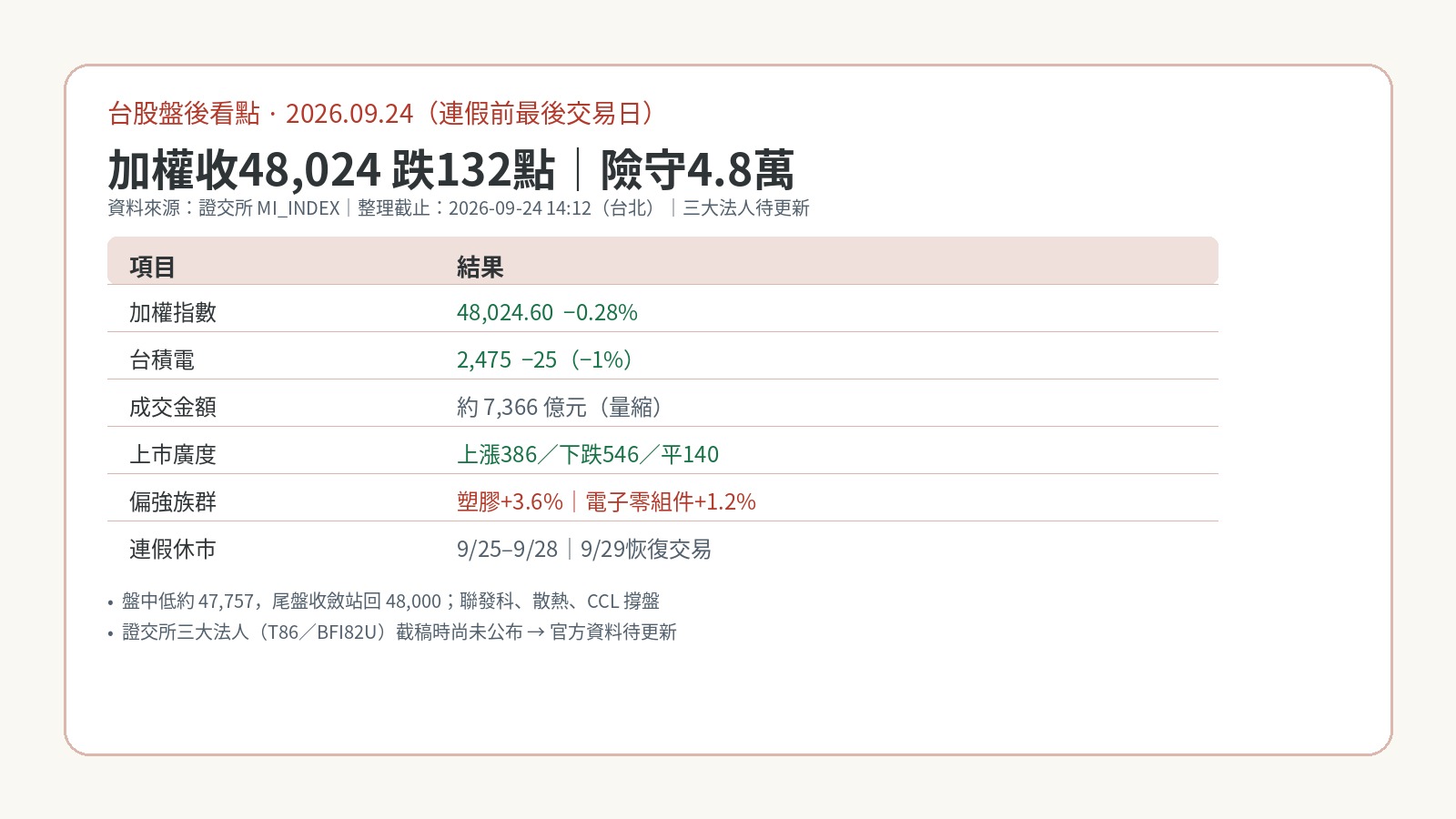Select the '連假休市' row label
Screen dimensions: 1456x819
[x=173, y=549]
